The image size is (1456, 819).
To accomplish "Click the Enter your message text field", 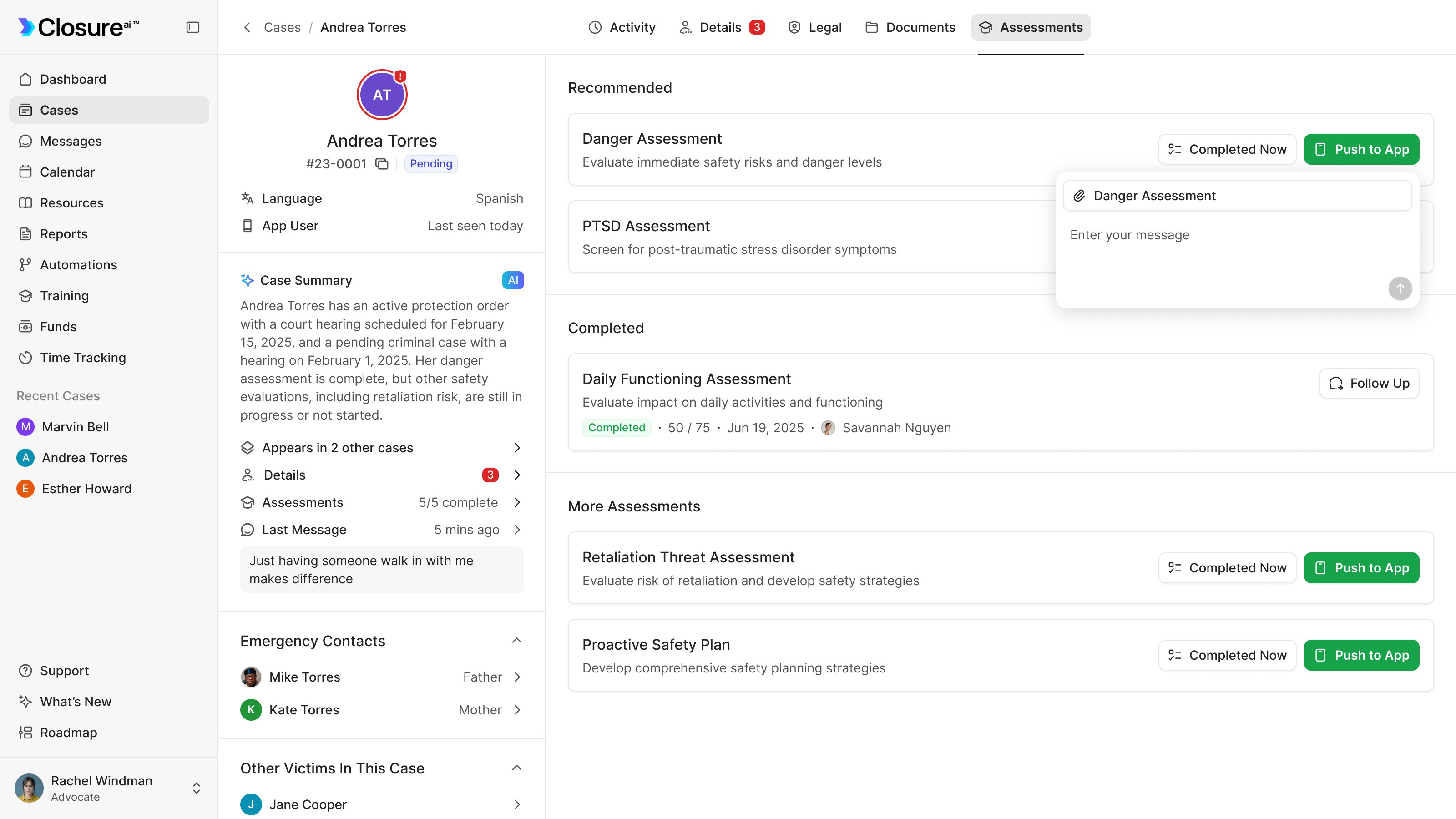I will pyautogui.click(x=1221, y=249).
